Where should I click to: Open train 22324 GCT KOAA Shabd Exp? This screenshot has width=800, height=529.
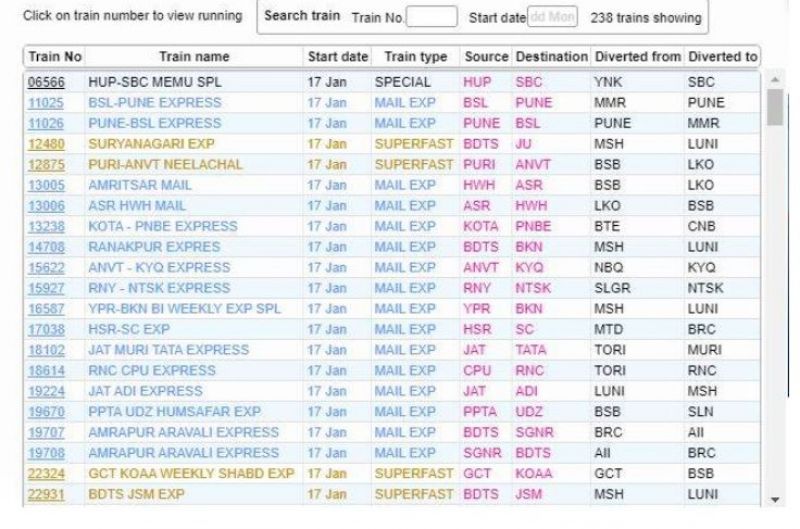[46, 474]
